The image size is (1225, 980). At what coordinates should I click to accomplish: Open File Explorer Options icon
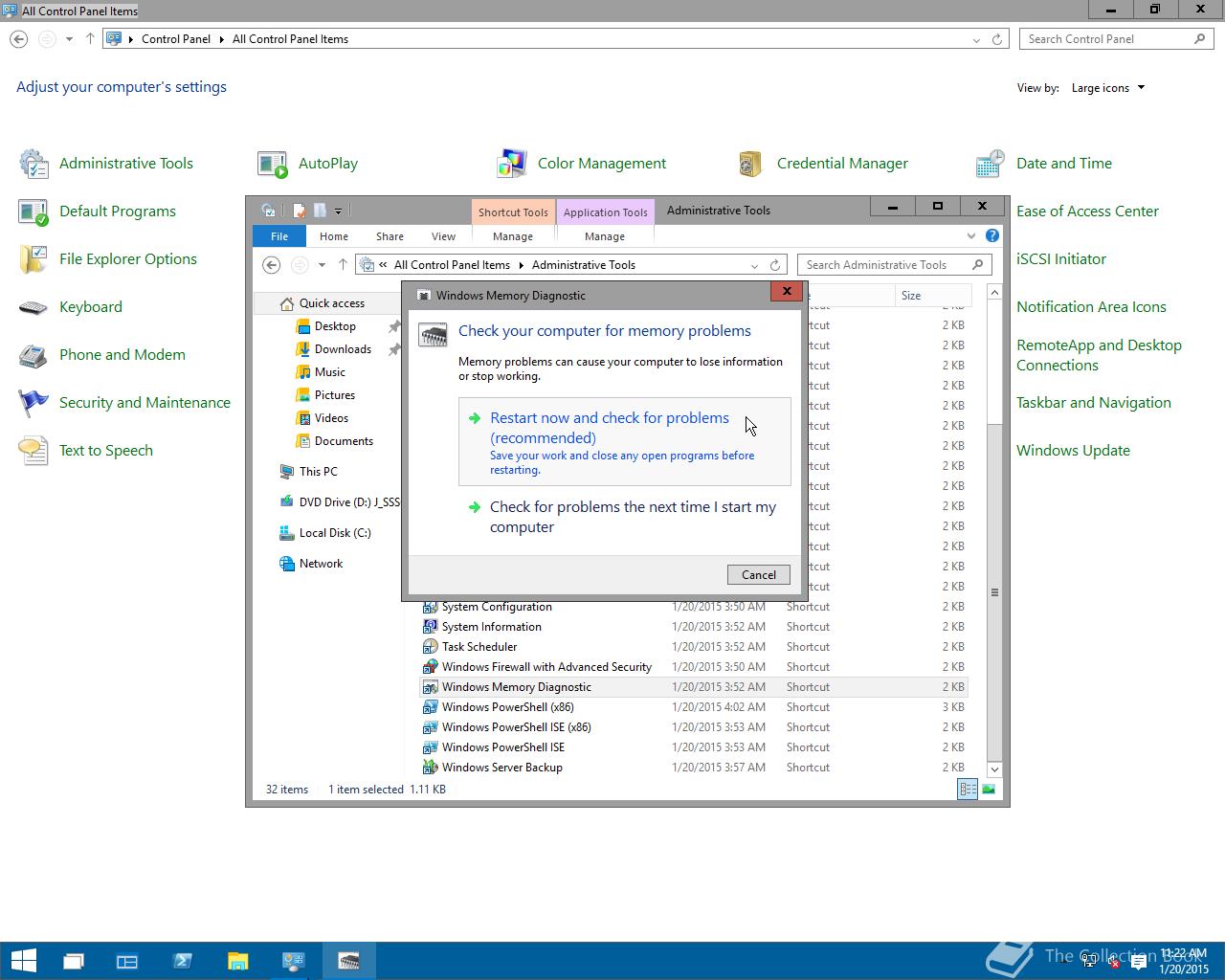pos(33,259)
